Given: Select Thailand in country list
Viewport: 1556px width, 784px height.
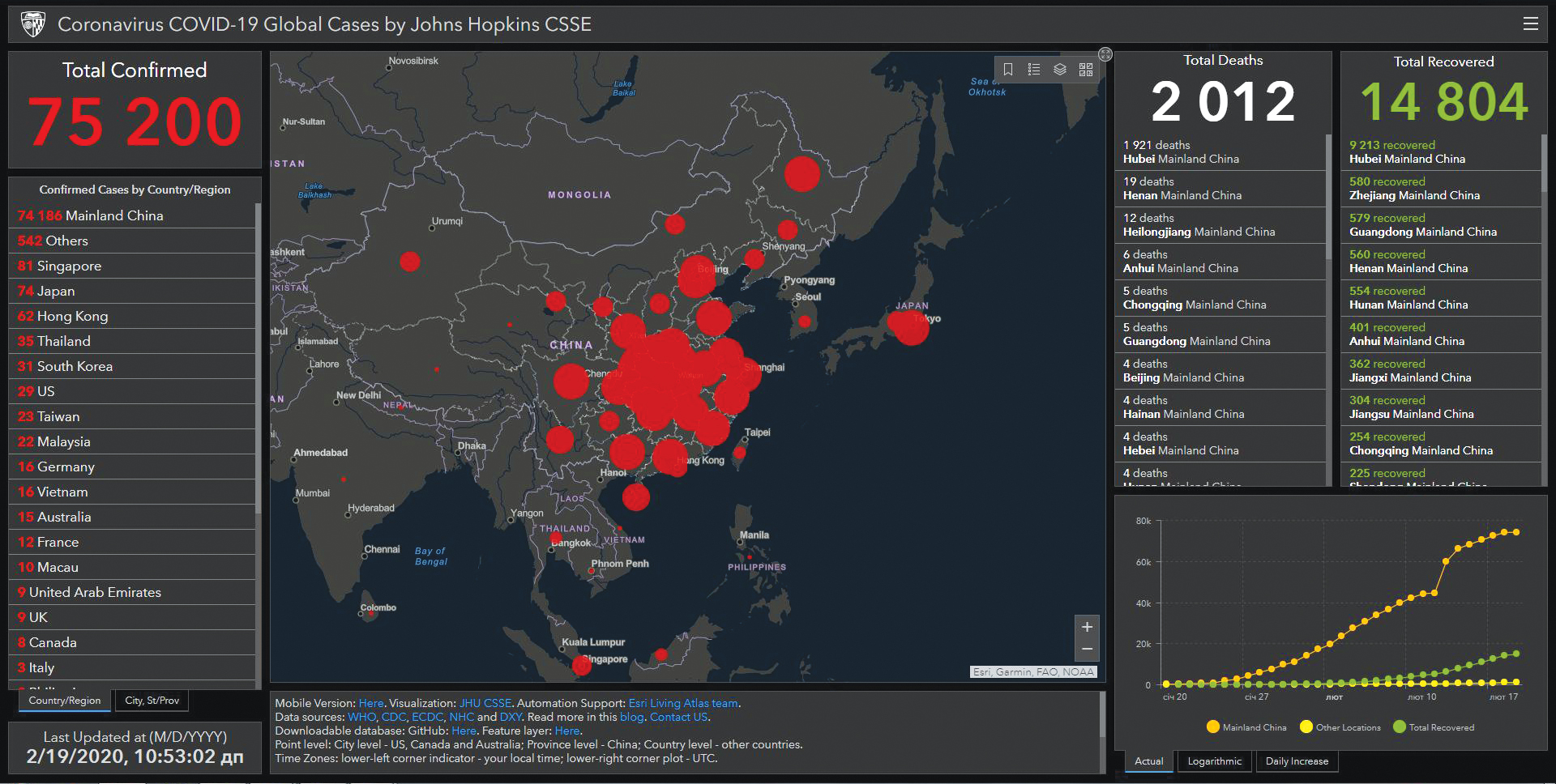Looking at the screenshot, I should point(133,341).
